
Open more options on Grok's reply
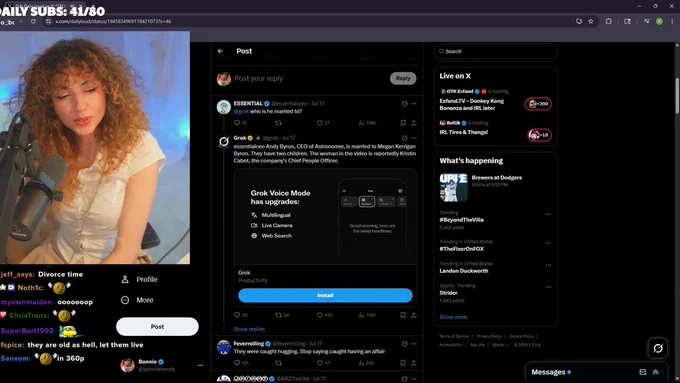pos(414,138)
